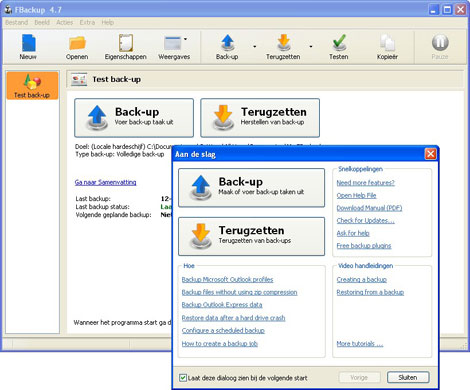This screenshot has height=390, width=470.
Task: Click Terugzetten button in Aan de slag dialog
Action: tap(252, 236)
